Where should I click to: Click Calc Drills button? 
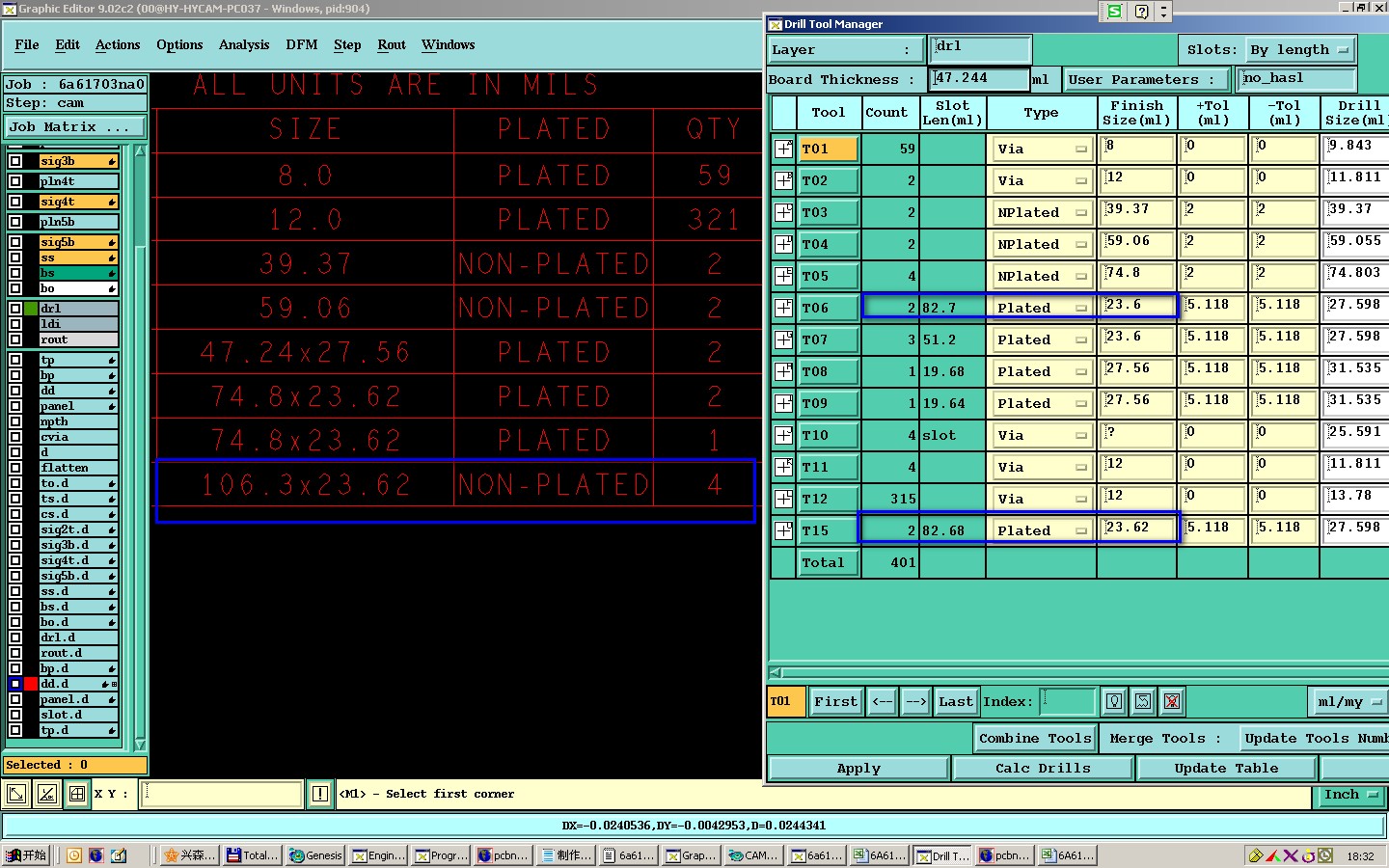coord(1043,768)
